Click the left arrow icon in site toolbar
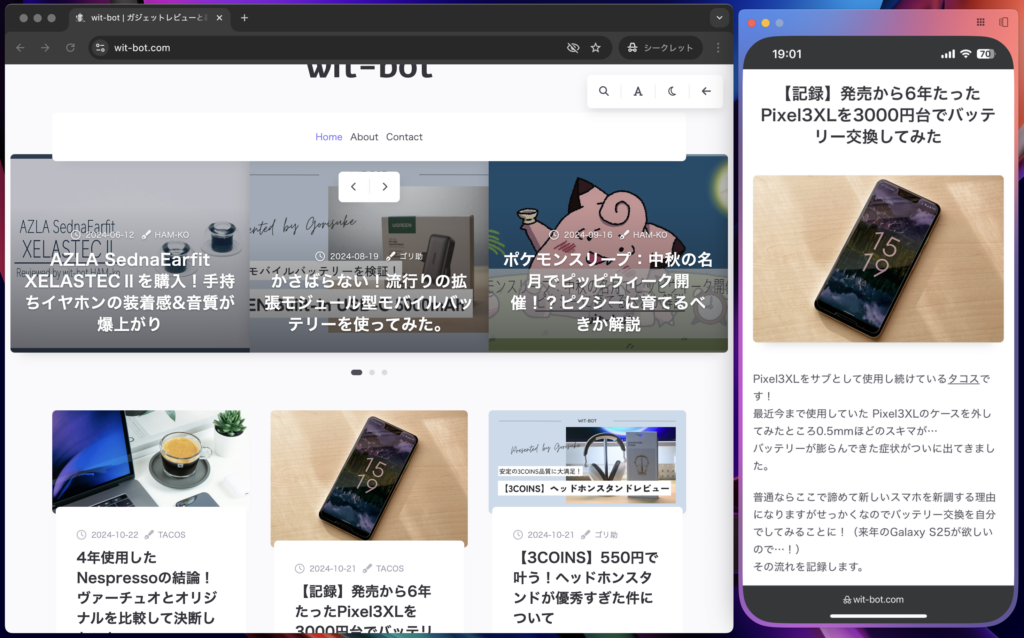1024x638 pixels. (x=706, y=91)
